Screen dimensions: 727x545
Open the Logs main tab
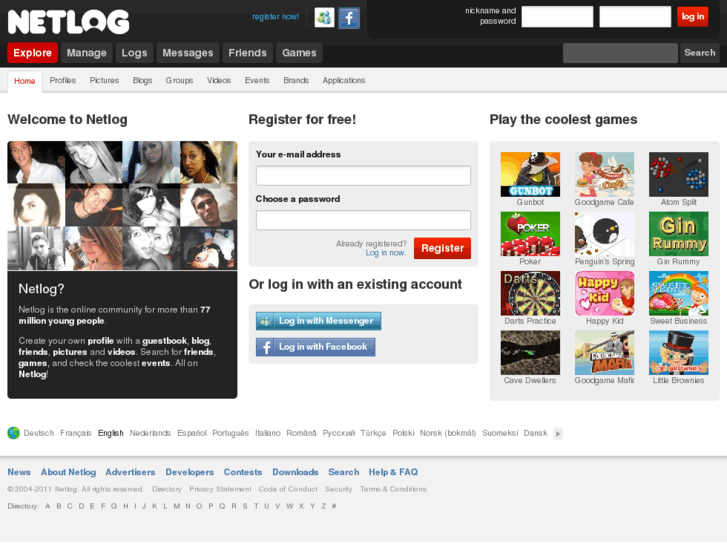[x=134, y=53]
